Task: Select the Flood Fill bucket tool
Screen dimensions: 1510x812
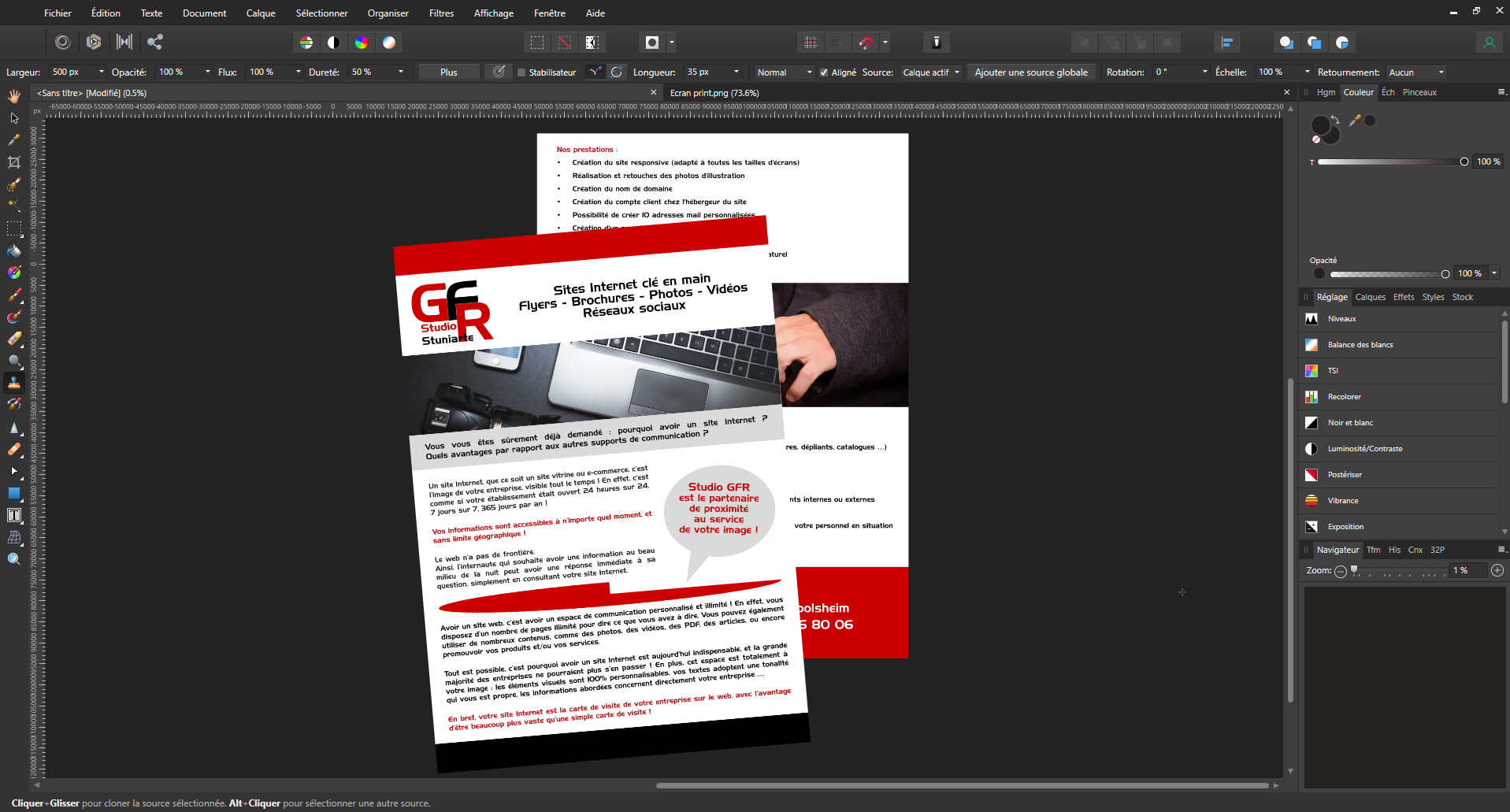Action: tap(14, 251)
